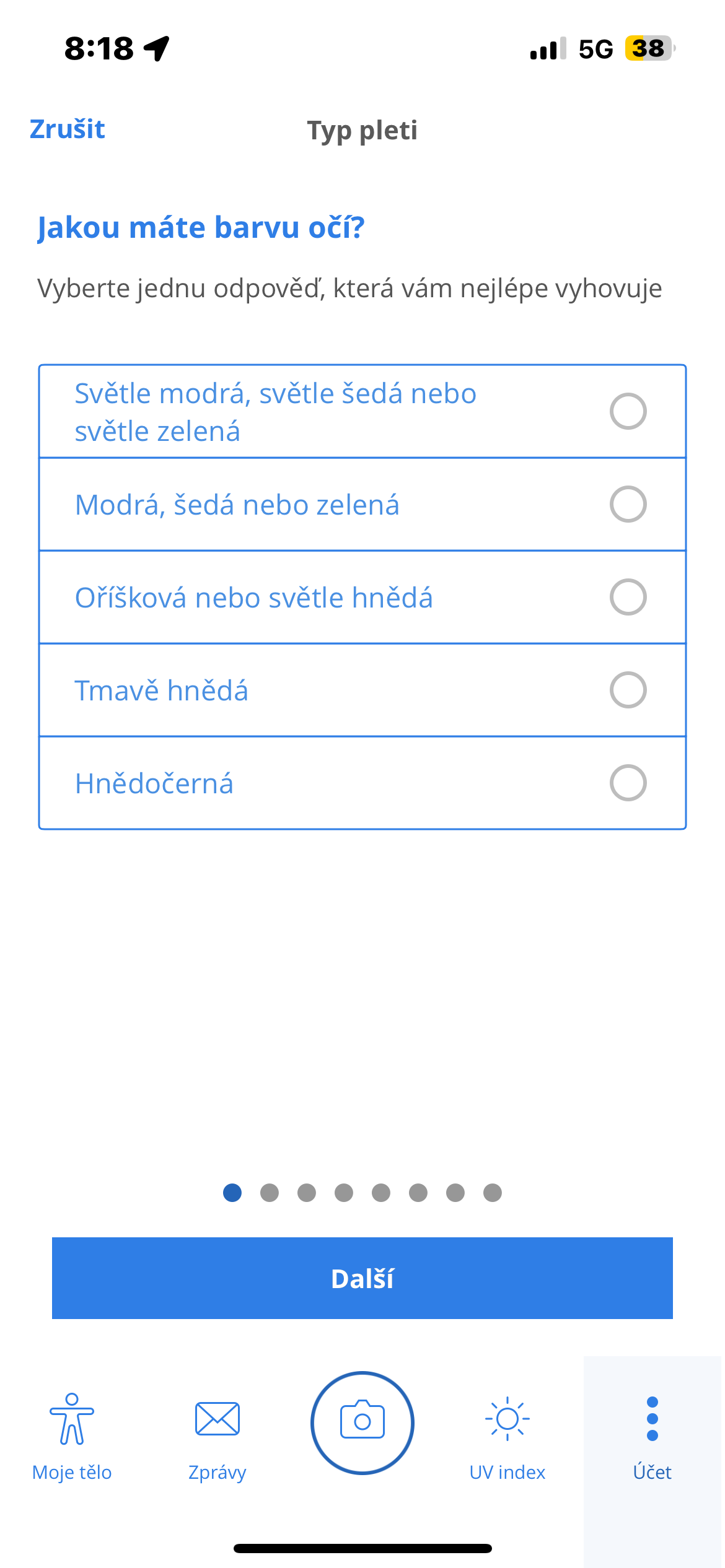The width and height of the screenshot is (725, 1568).
Task: Tap the location arrow in status bar
Action: (x=157, y=48)
